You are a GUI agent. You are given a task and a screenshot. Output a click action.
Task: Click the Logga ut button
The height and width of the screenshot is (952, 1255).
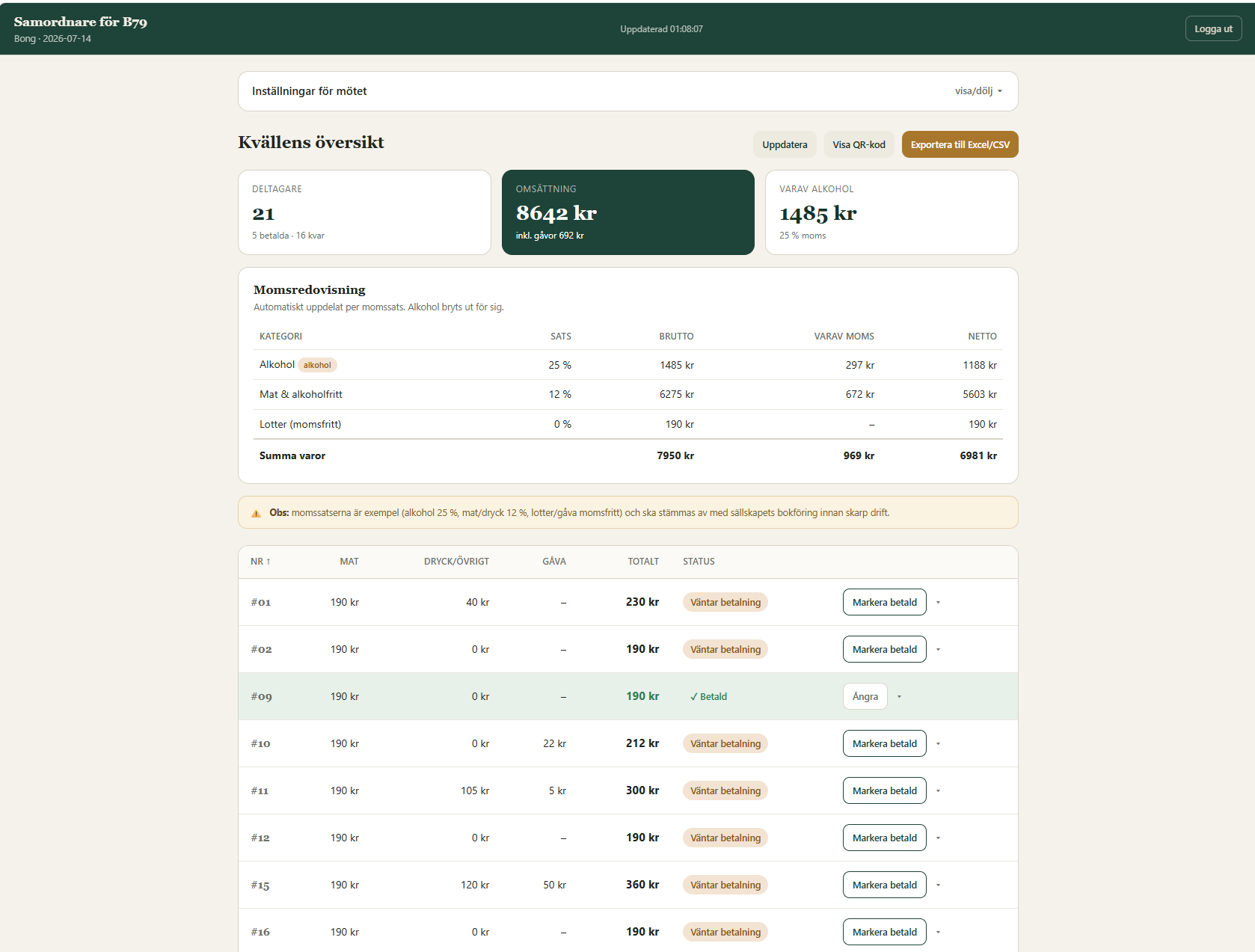[1213, 28]
